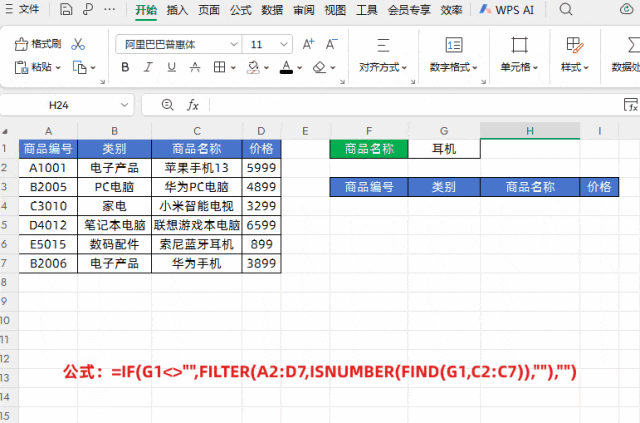Click the eraser clear icon
Viewport: 640px width, 423px height.
(319, 67)
